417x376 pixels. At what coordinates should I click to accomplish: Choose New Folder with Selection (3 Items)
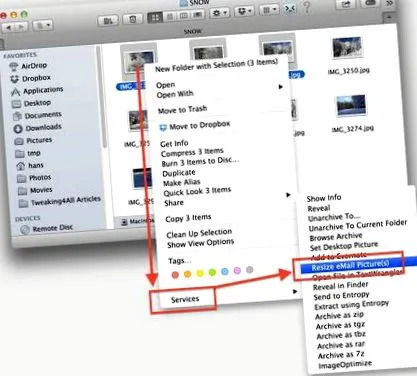coord(217,65)
